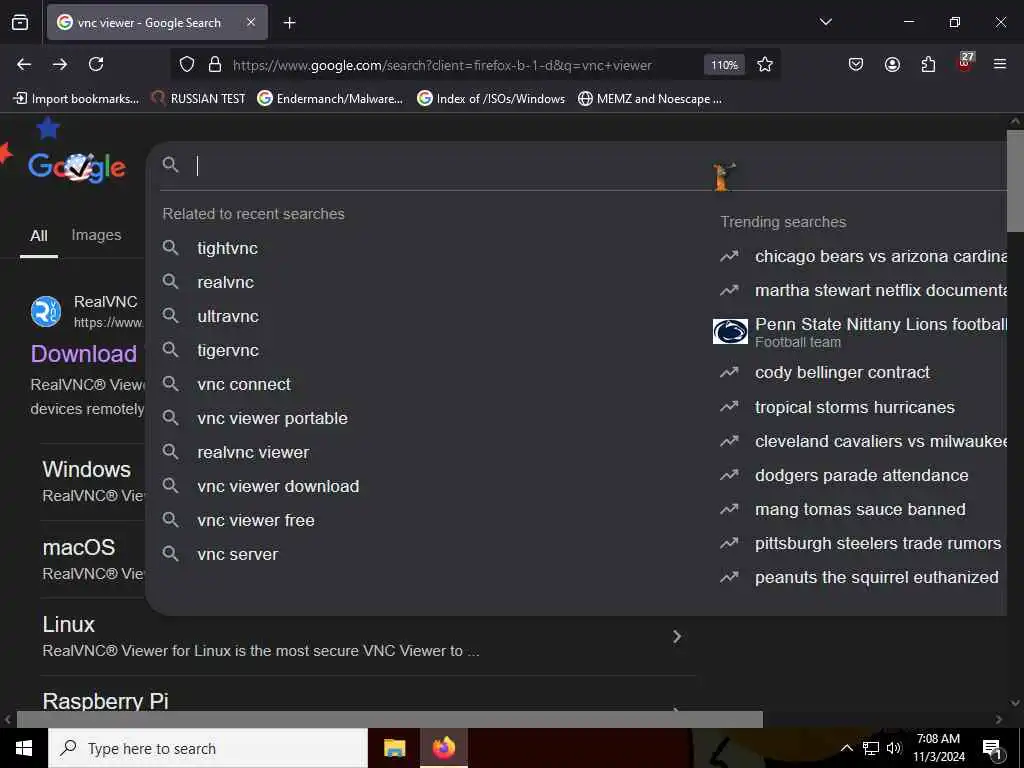1024x768 pixels.
Task: Click the search magnifier in search box
Action: click(170, 165)
